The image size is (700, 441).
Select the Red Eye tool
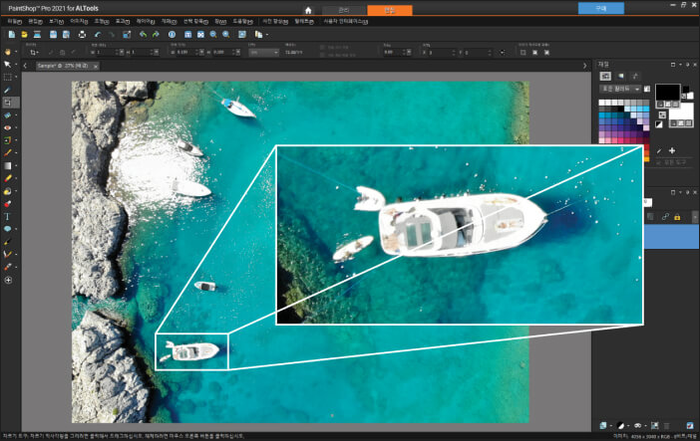click(8, 128)
